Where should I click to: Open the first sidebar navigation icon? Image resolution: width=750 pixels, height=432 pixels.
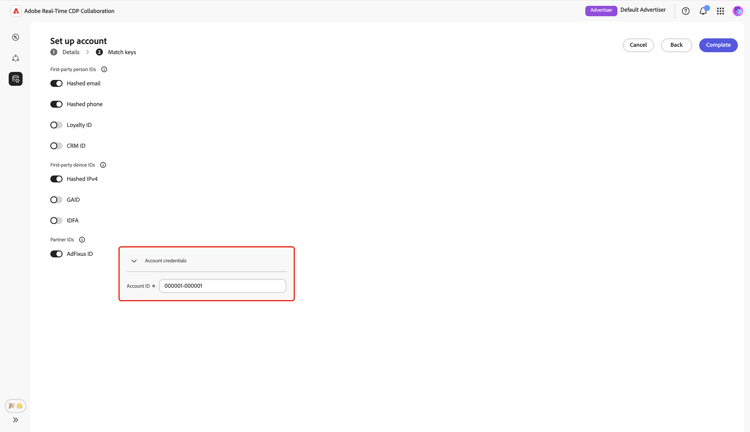[x=16, y=37]
